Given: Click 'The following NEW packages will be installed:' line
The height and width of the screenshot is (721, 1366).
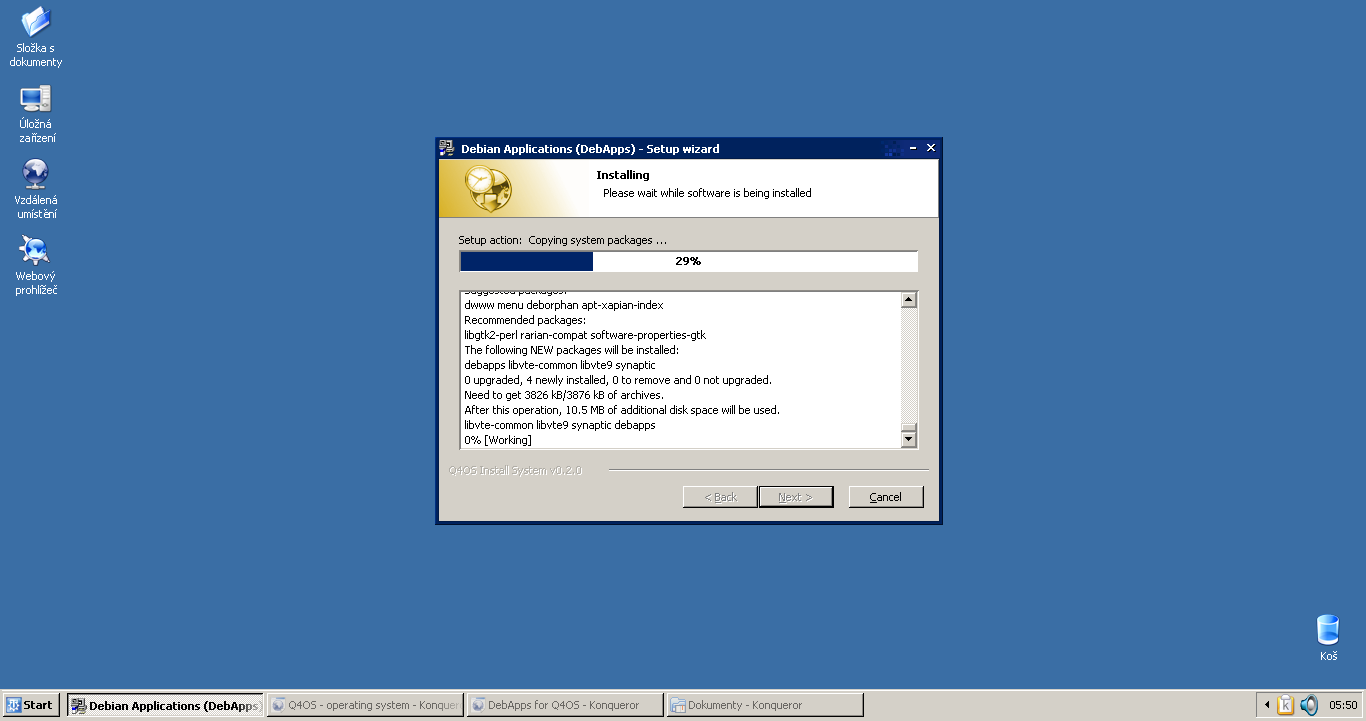Looking at the screenshot, I should [571, 350].
